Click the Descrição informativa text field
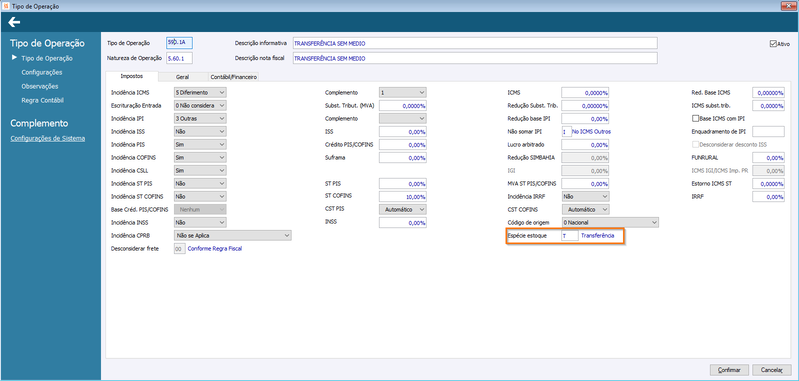This screenshot has height=381, width=799. [475, 43]
